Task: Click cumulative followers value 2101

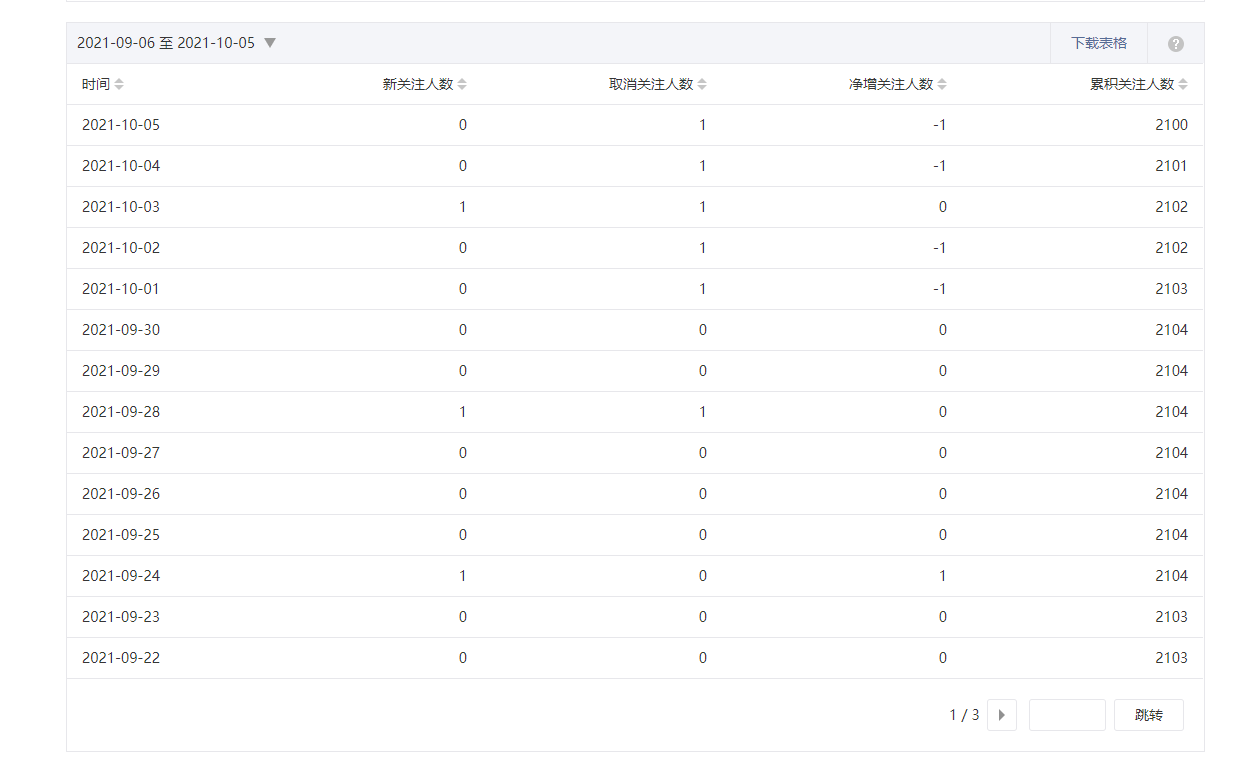Action: tap(1170, 166)
